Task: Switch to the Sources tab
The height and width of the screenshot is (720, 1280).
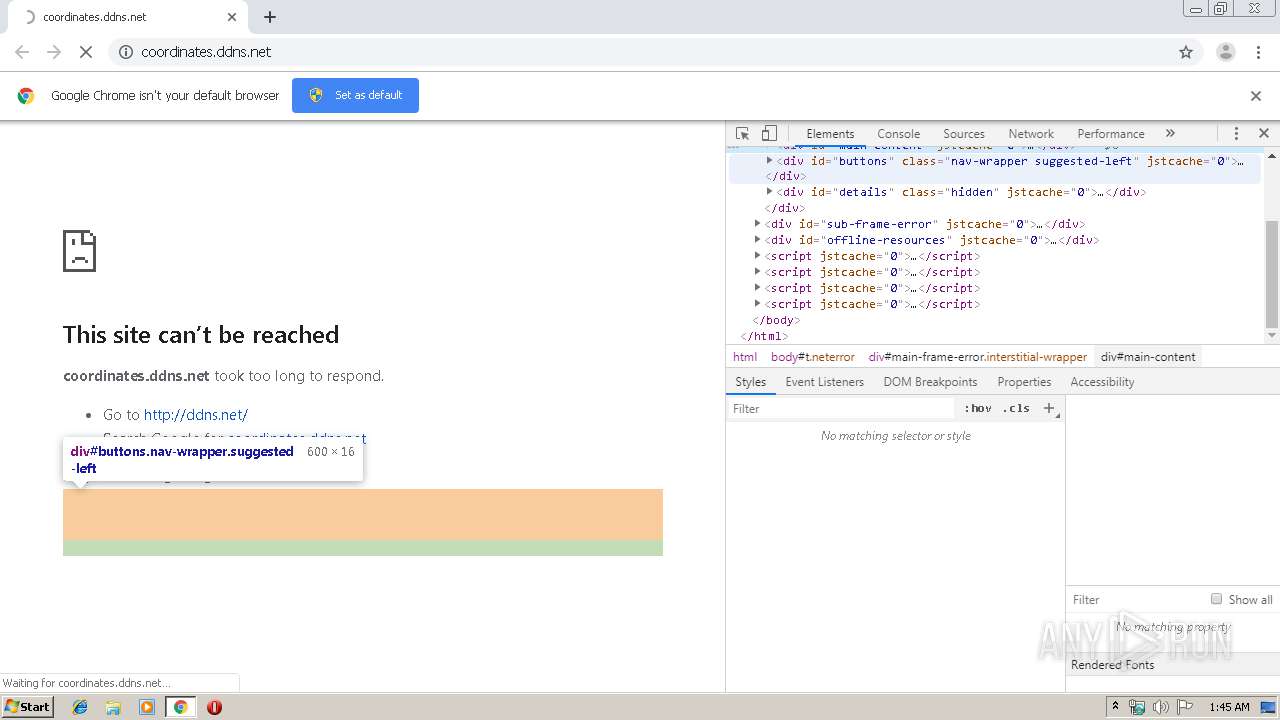Action: click(964, 134)
